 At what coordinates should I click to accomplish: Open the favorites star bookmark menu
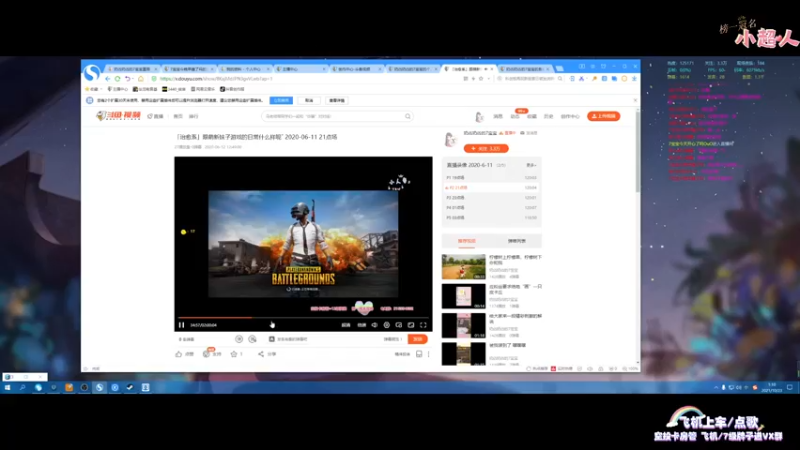click(x=93, y=89)
